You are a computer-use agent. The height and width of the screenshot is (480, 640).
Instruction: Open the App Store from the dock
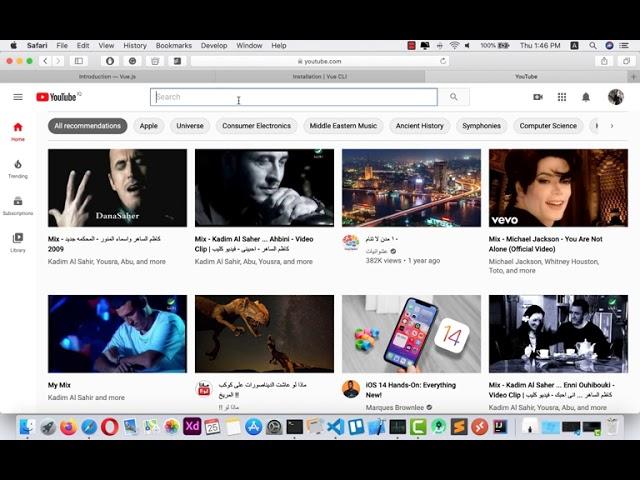click(x=253, y=427)
